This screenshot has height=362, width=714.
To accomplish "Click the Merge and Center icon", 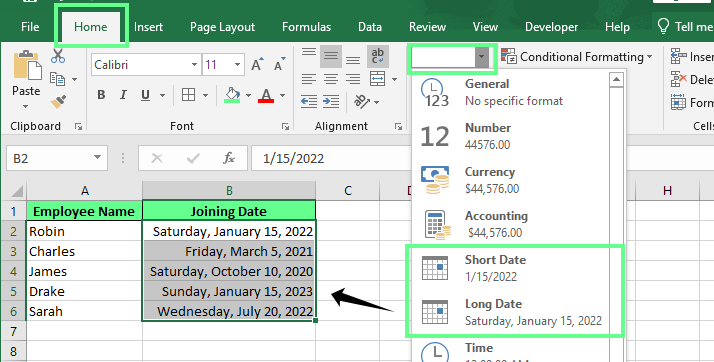I will pyautogui.click(x=377, y=79).
